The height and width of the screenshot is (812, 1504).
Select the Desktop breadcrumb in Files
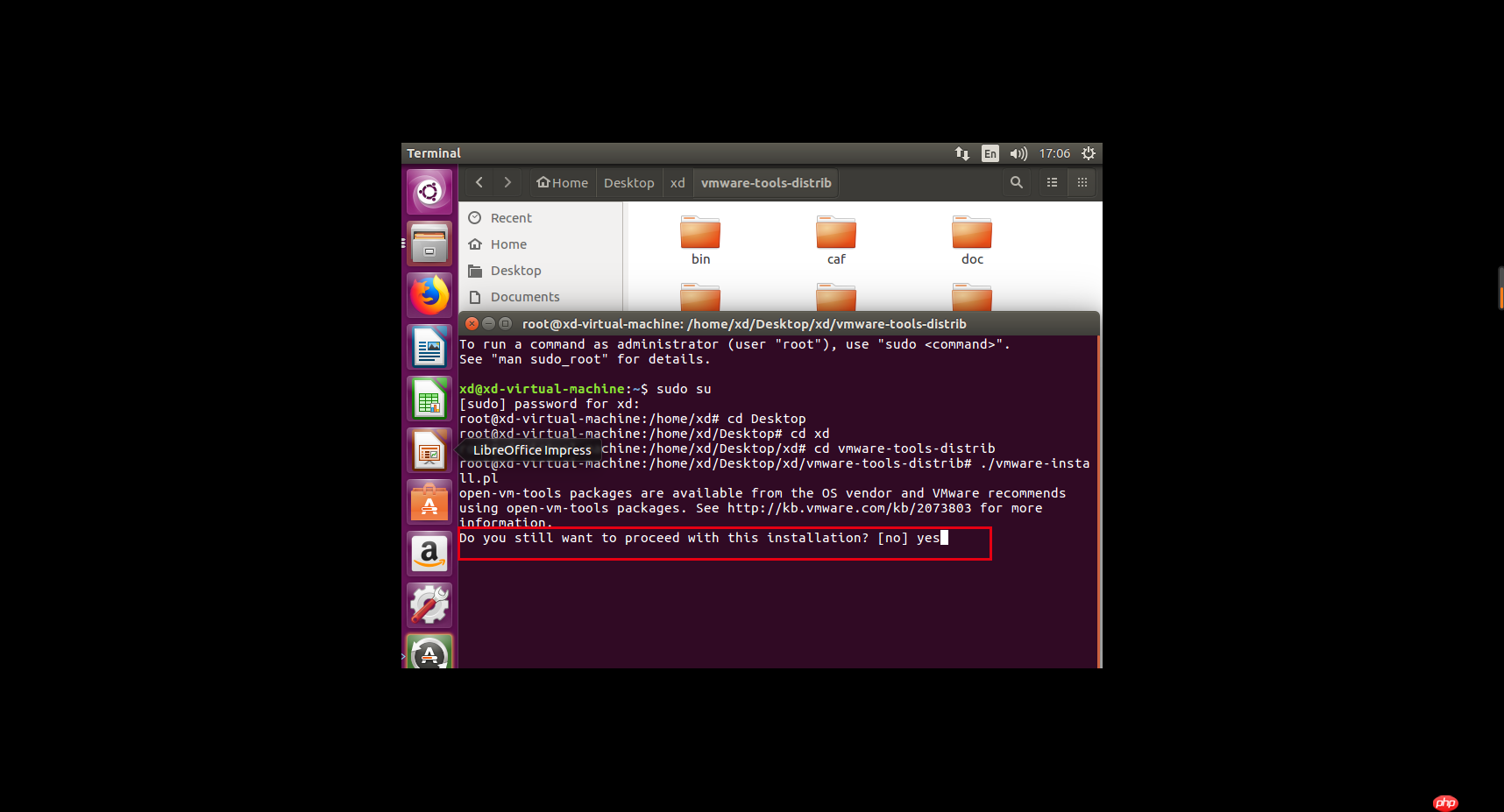(x=628, y=182)
